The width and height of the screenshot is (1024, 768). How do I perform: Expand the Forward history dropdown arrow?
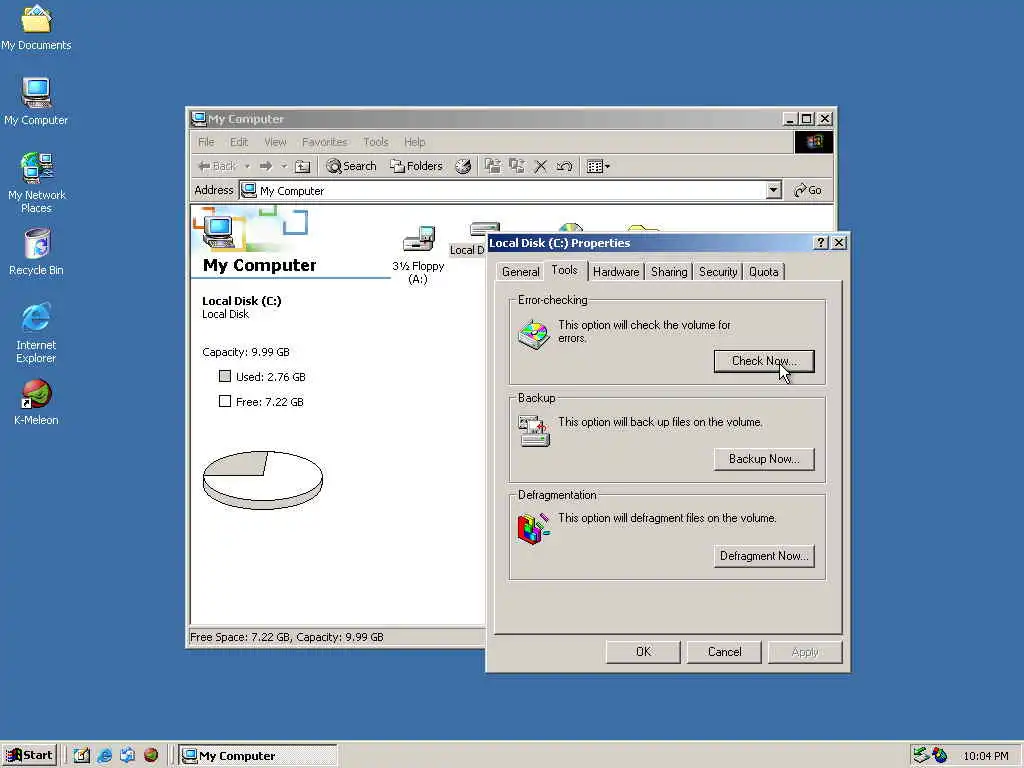pos(284,167)
